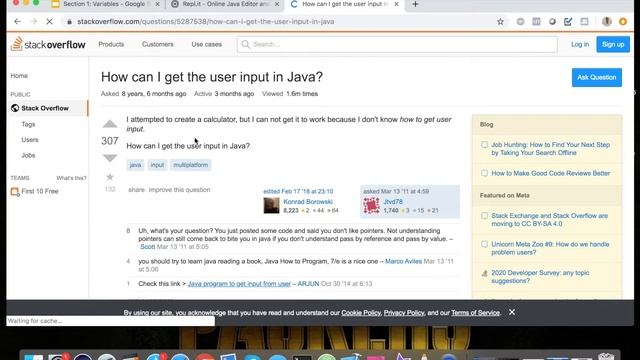This screenshot has width=640, height=360.
Task: Dismiss the cookie policy banner
Action: (512, 312)
